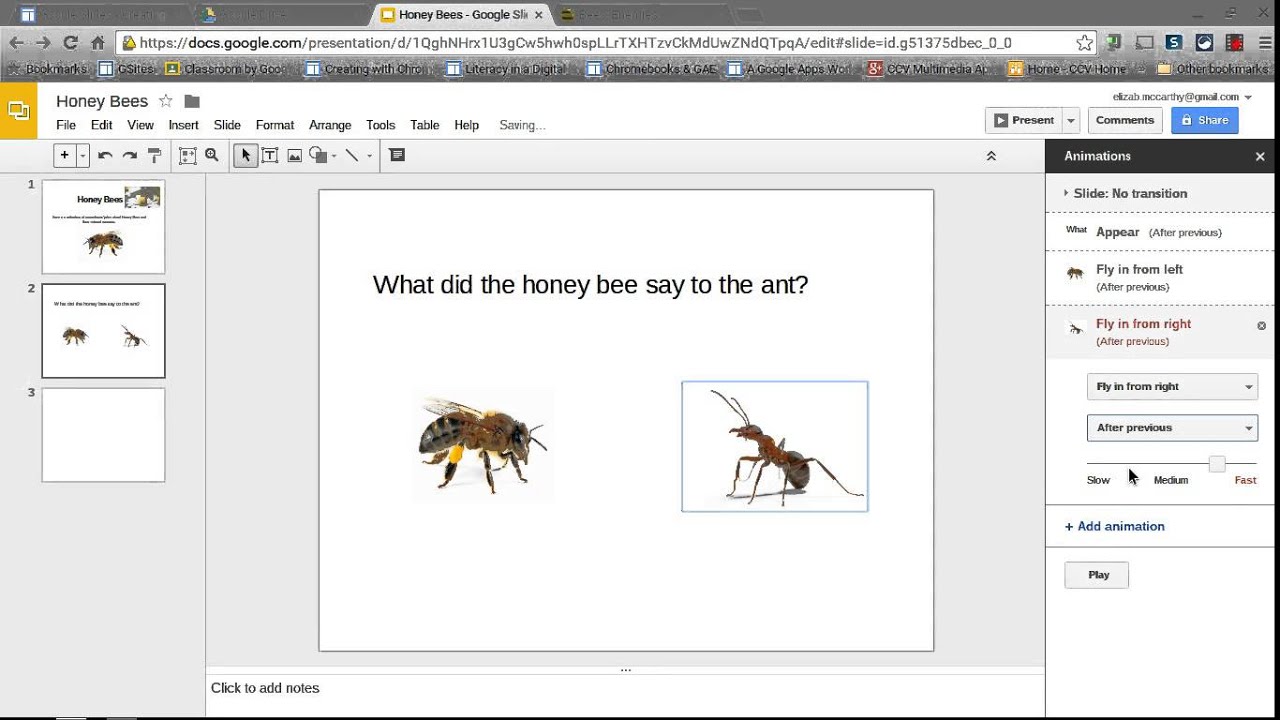Click the browser home icon
This screenshot has height=720, width=1280.
97,43
